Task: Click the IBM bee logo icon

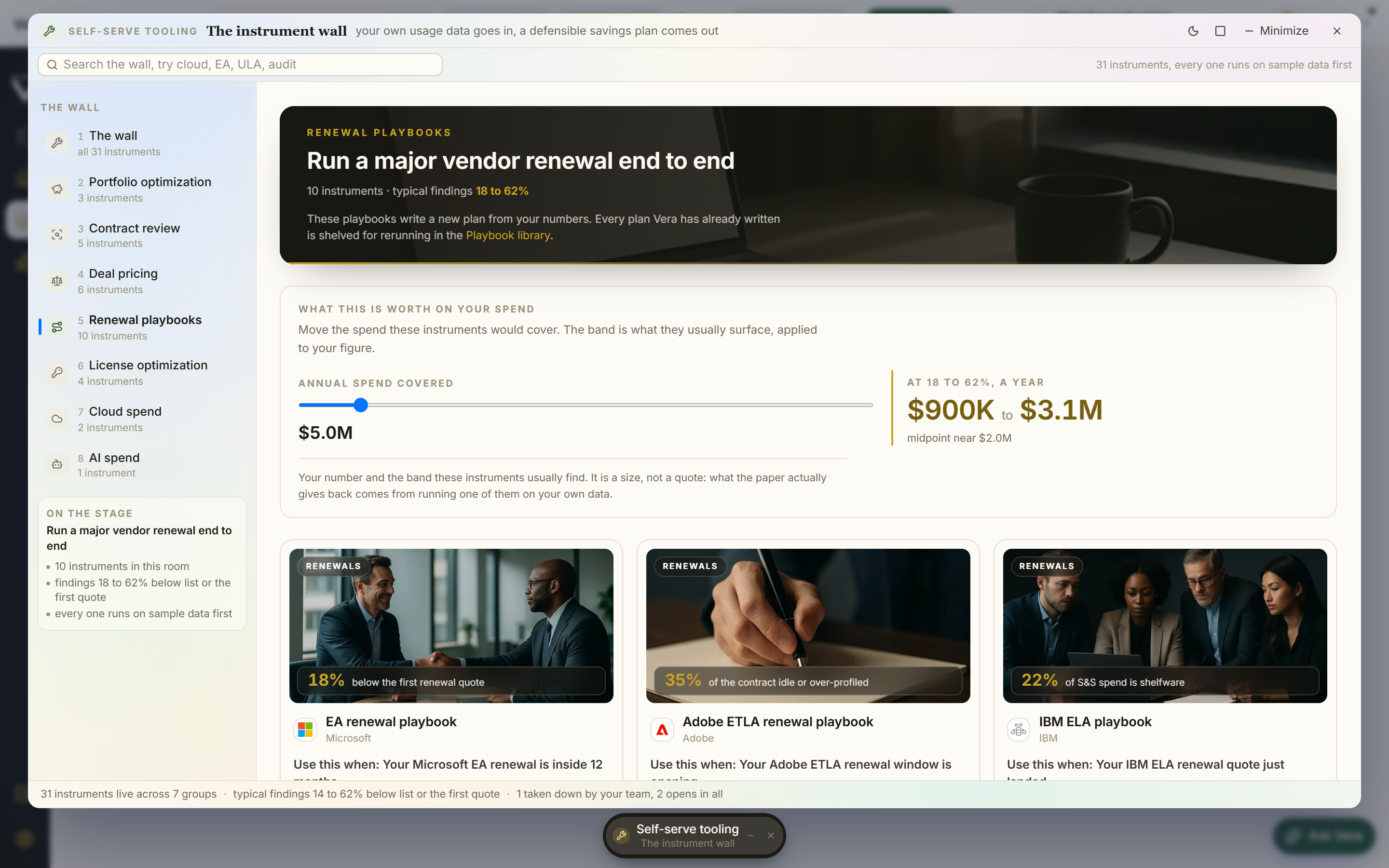Action: (x=1019, y=730)
